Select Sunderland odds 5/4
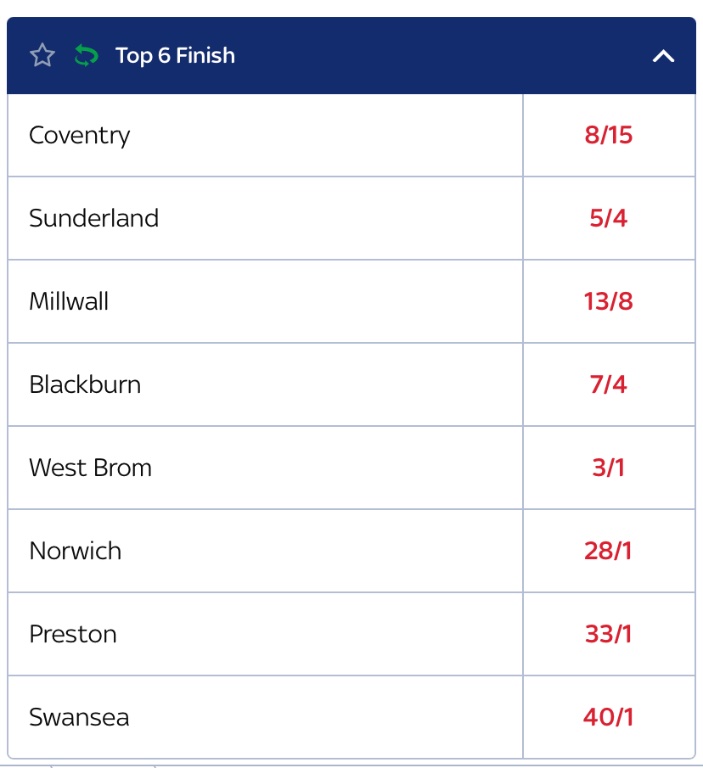 point(608,218)
